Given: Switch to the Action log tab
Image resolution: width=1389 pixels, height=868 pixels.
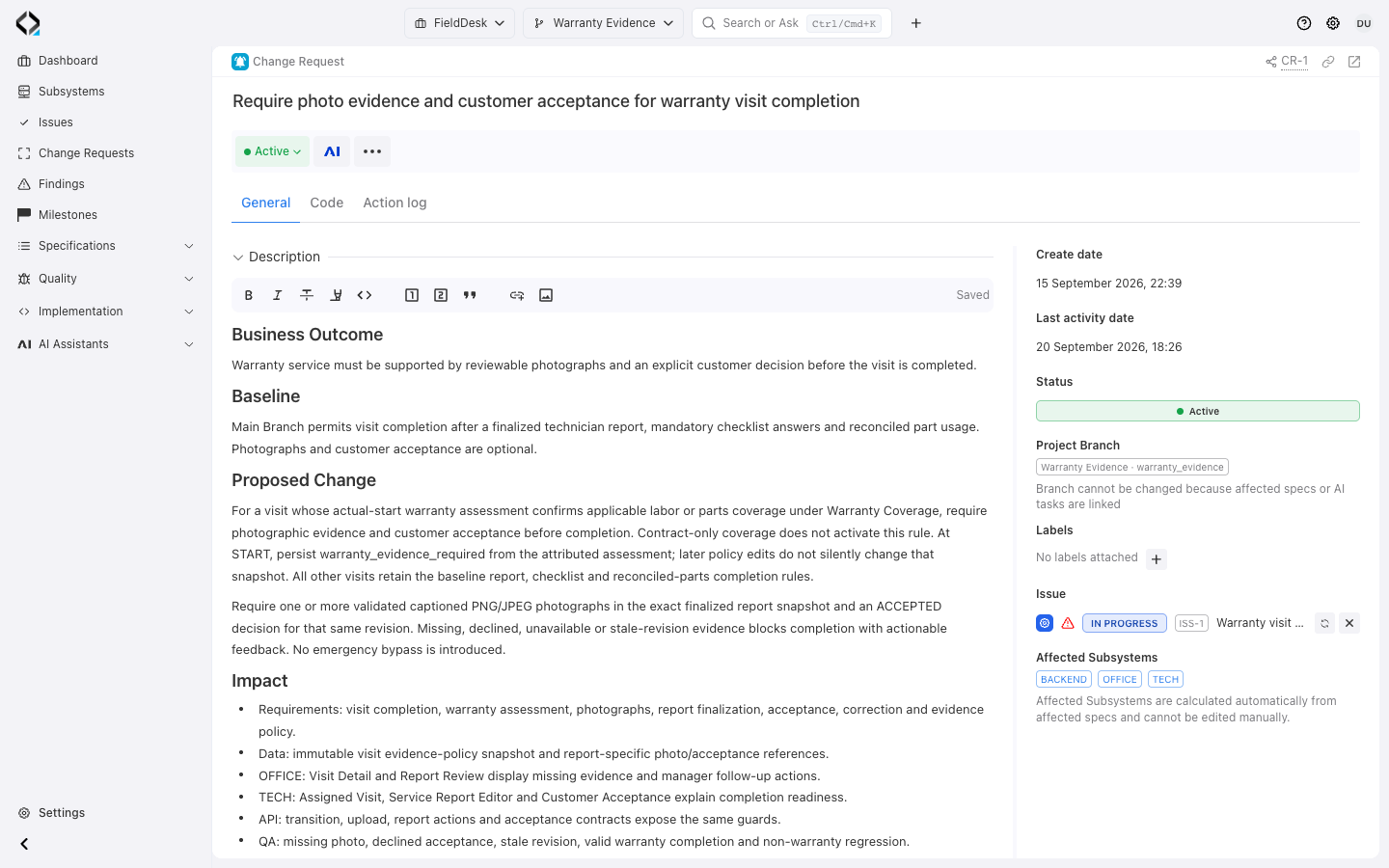Looking at the screenshot, I should click(395, 203).
